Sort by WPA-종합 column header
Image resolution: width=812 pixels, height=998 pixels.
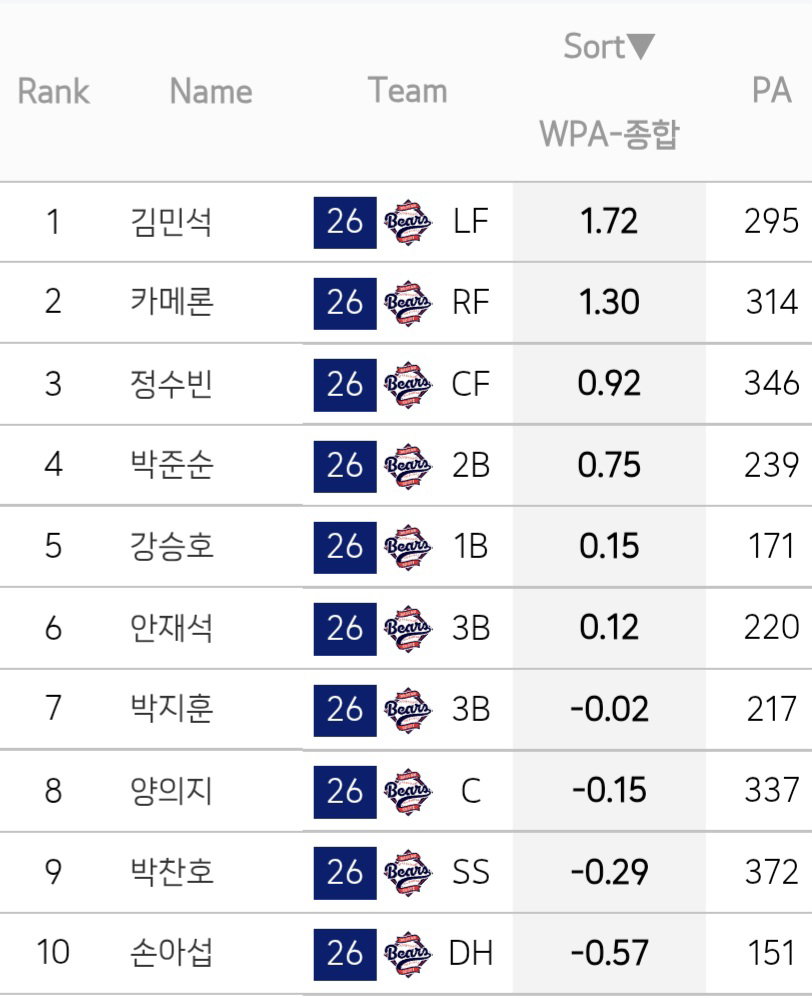click(609, 134)
